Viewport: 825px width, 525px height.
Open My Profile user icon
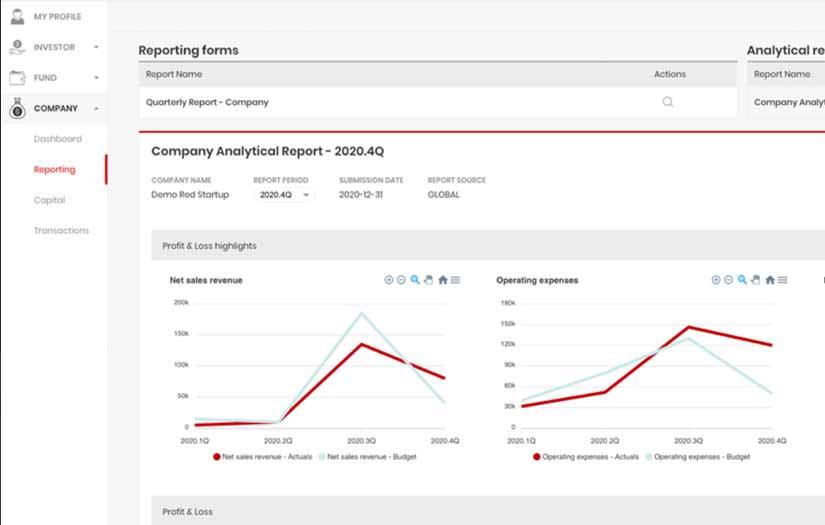click(x=17, y=16)
